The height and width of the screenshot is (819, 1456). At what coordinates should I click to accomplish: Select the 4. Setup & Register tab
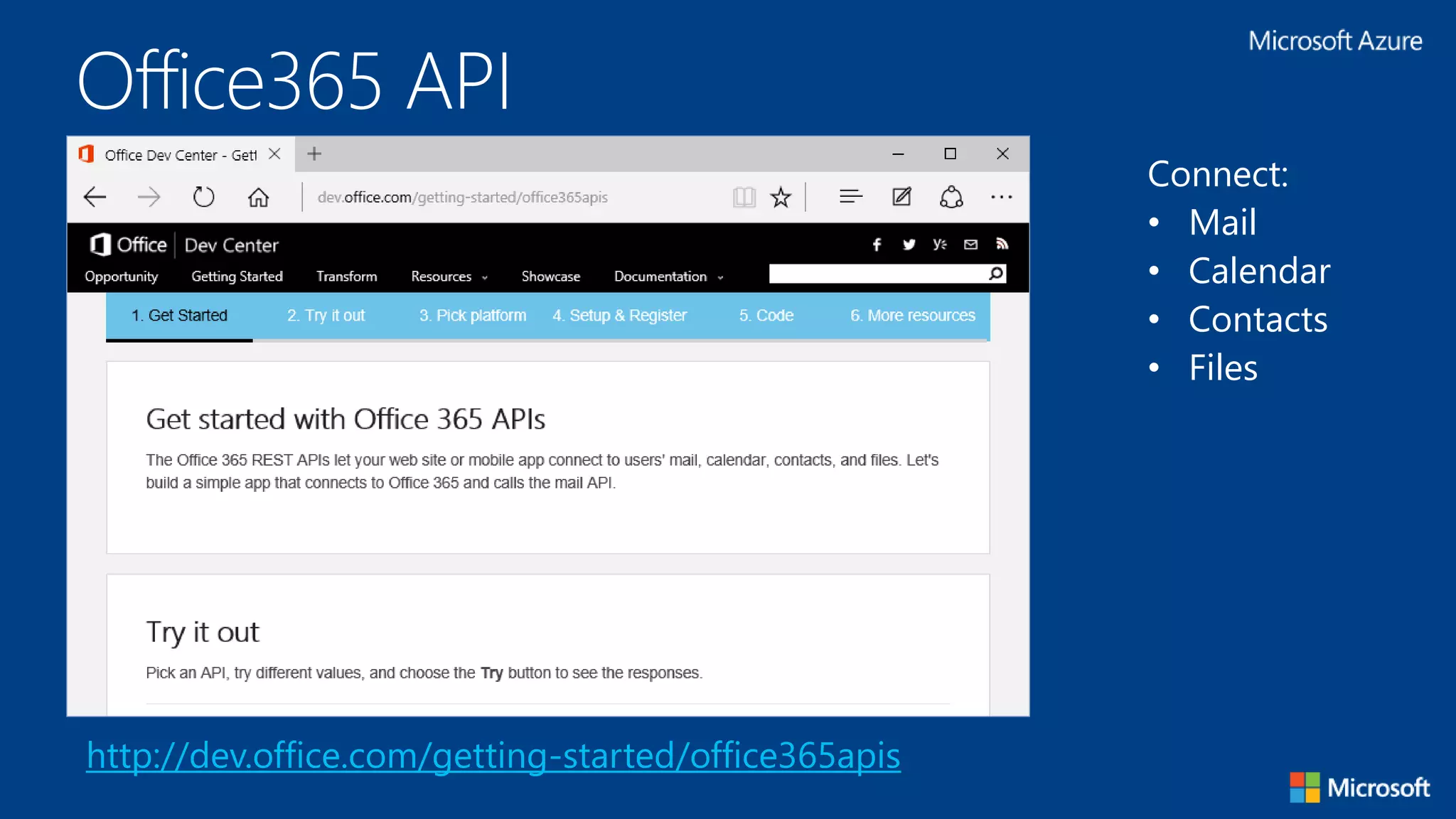pos(619,315)
